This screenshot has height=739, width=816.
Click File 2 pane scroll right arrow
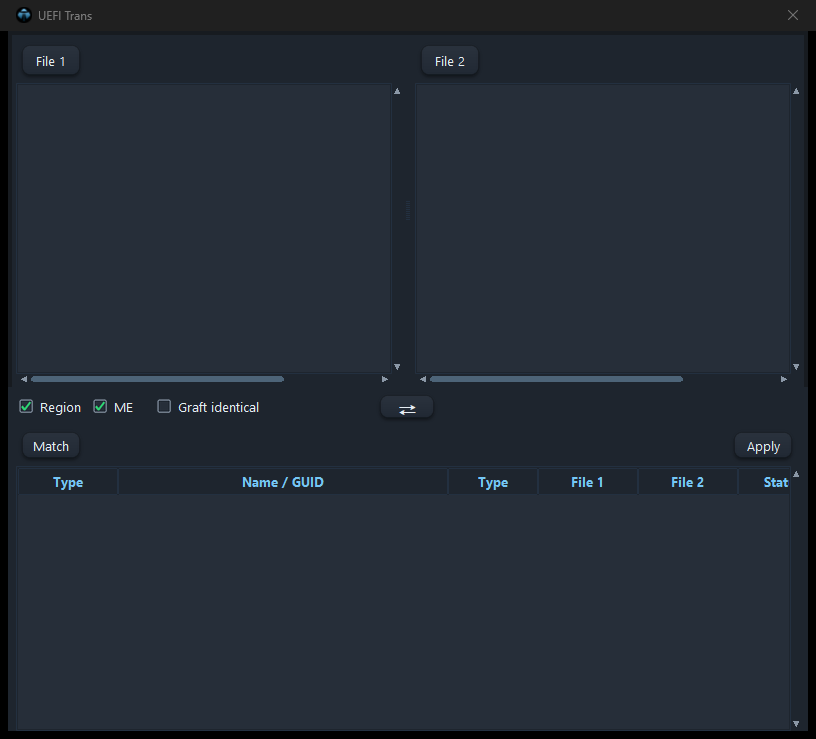click(784, 379)
